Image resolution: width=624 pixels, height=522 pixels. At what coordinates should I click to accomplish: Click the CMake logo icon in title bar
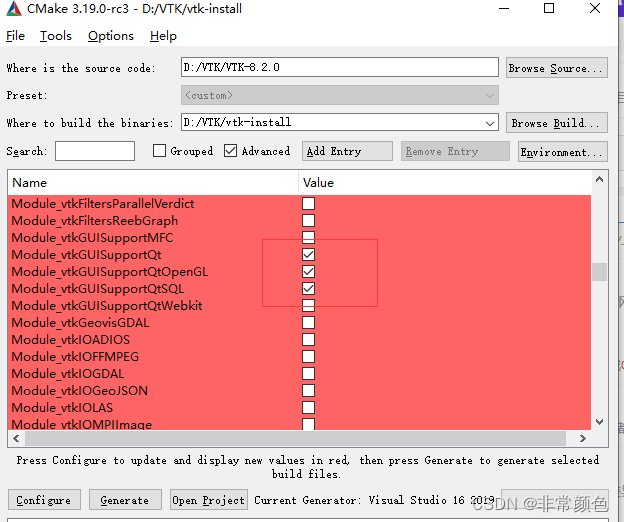(x=14, y=8)
